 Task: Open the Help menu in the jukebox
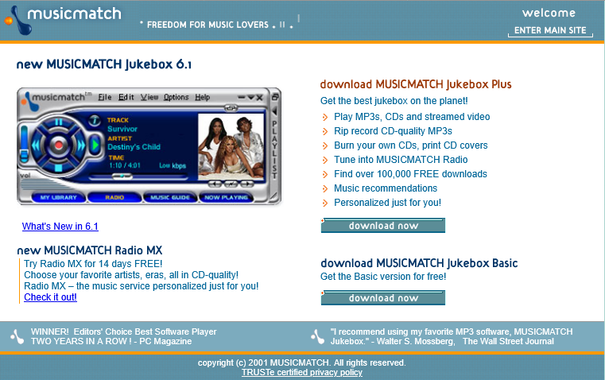click(203, 97)
